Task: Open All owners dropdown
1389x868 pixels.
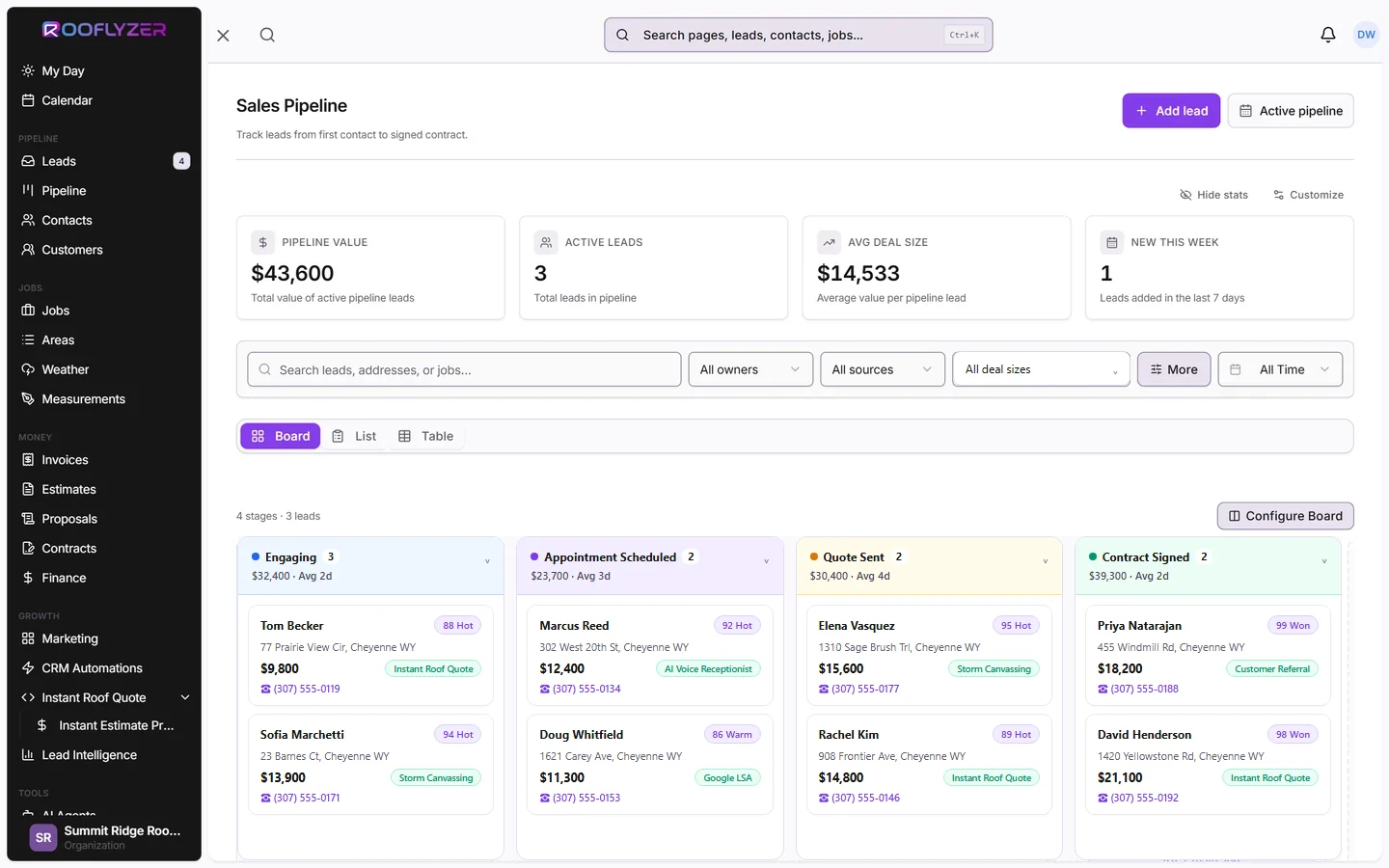Action: 750,369
